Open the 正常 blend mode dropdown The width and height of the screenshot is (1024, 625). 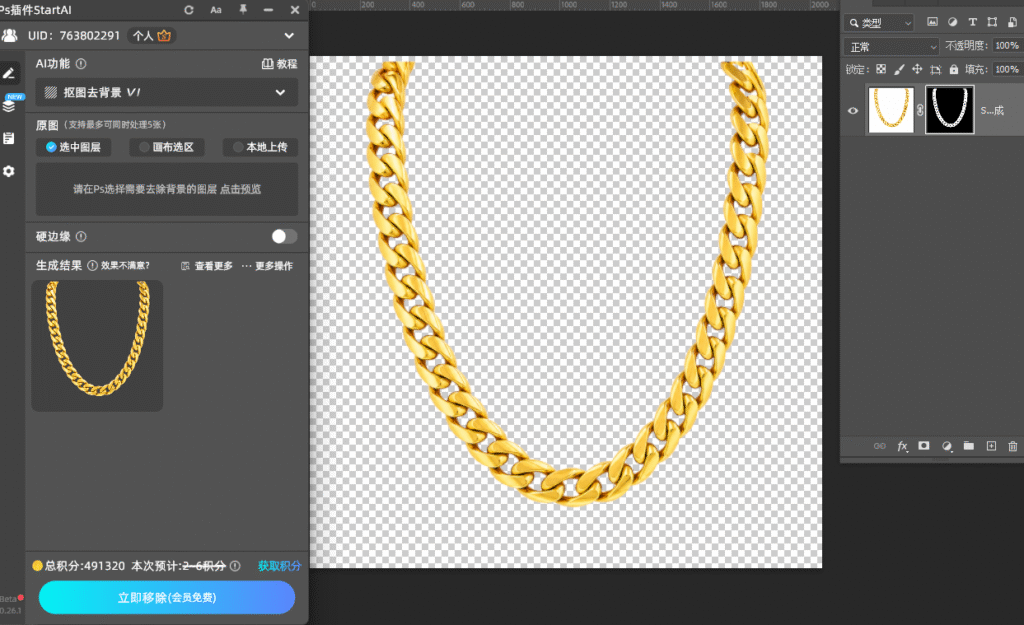click(891, 46)
